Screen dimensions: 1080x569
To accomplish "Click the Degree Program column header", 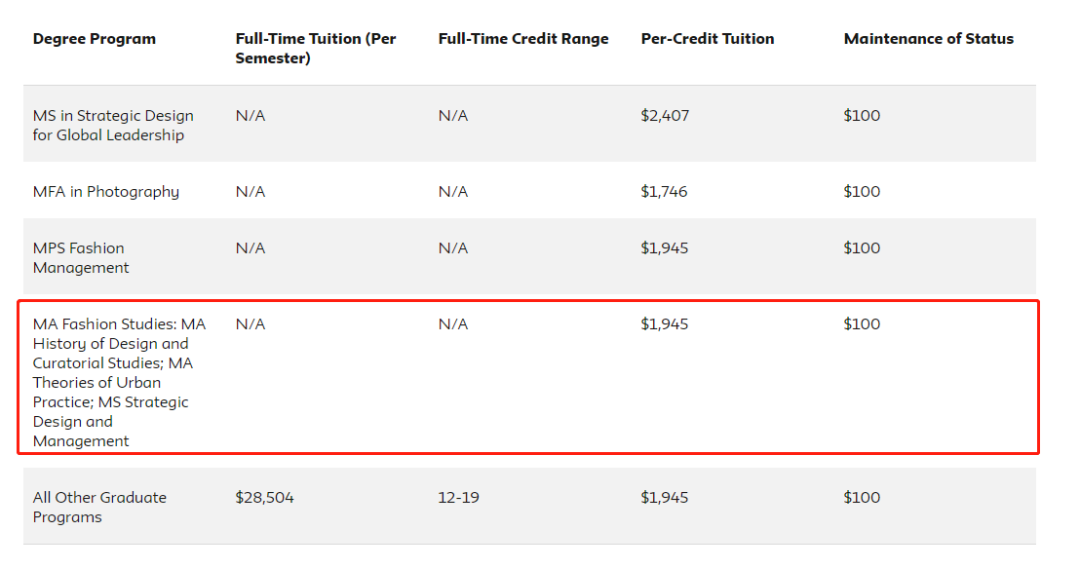I will click(94, 39).
